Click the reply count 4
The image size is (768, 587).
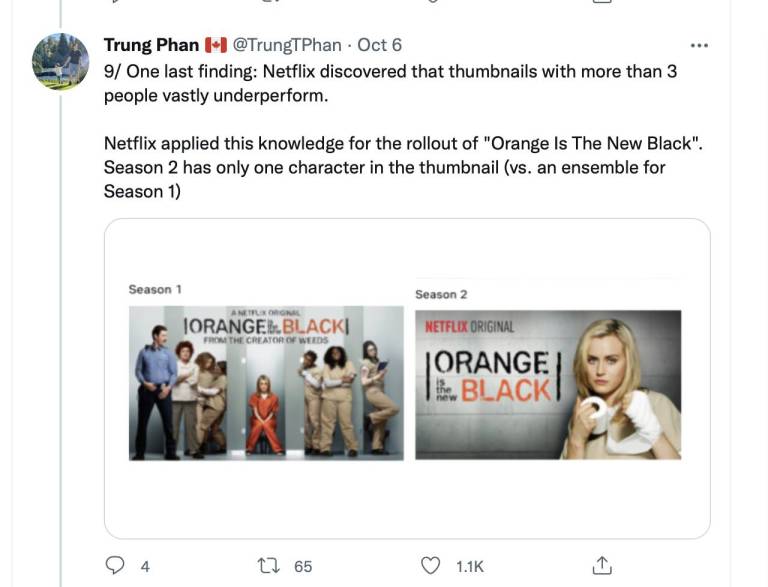point(145,566)
